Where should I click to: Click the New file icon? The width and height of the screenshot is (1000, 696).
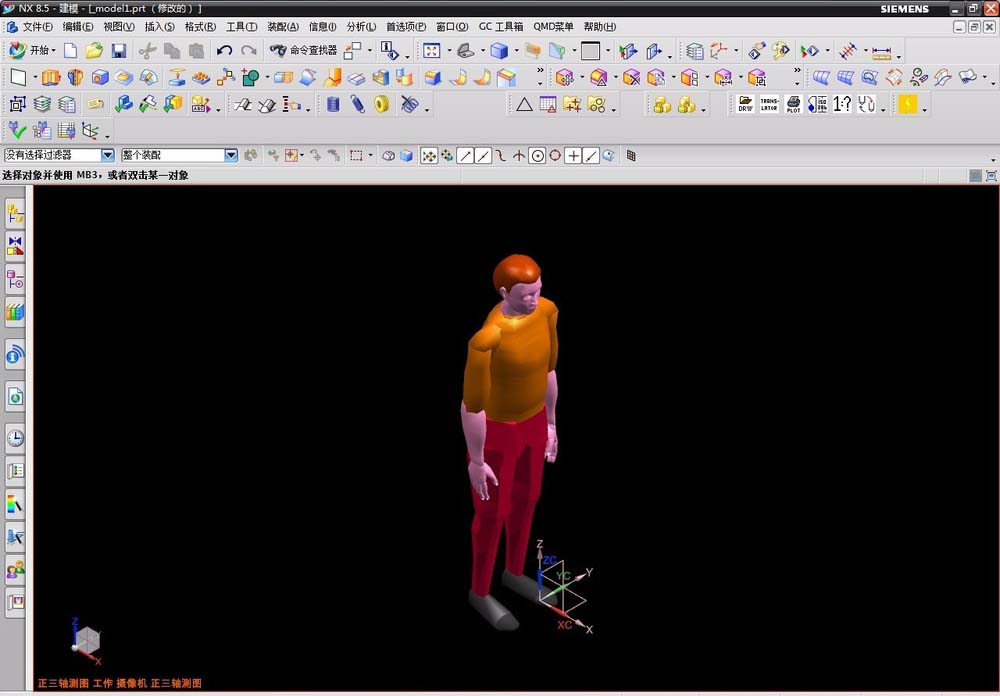[x=70, y=50]
